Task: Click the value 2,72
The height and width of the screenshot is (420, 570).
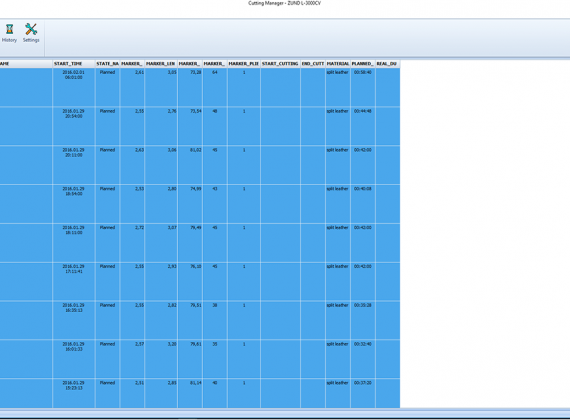Action: tap(140, 228)
